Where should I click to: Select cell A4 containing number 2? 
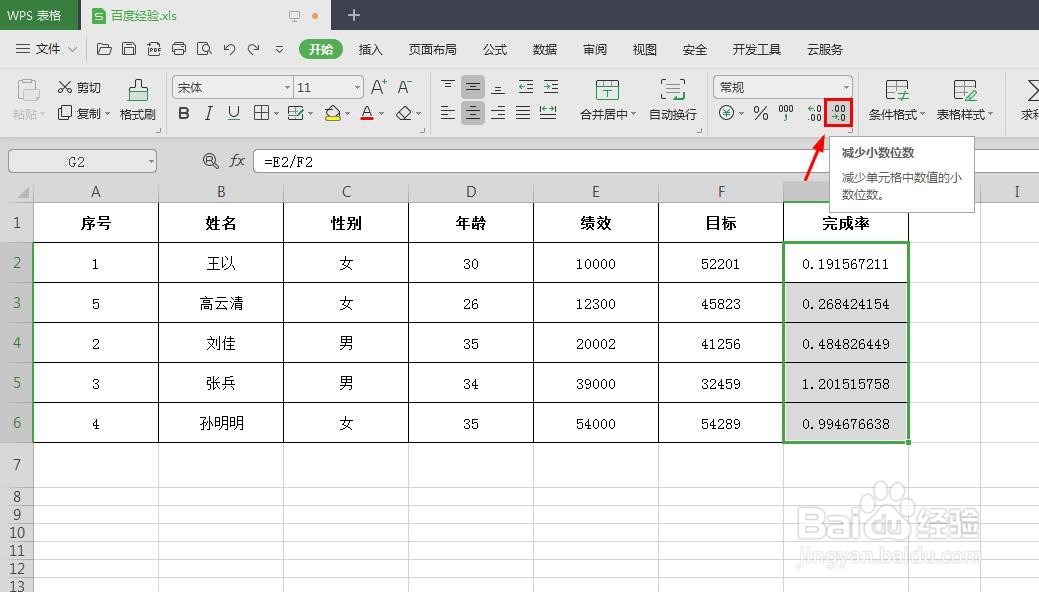pyautogui.click(x=95, y=343)
